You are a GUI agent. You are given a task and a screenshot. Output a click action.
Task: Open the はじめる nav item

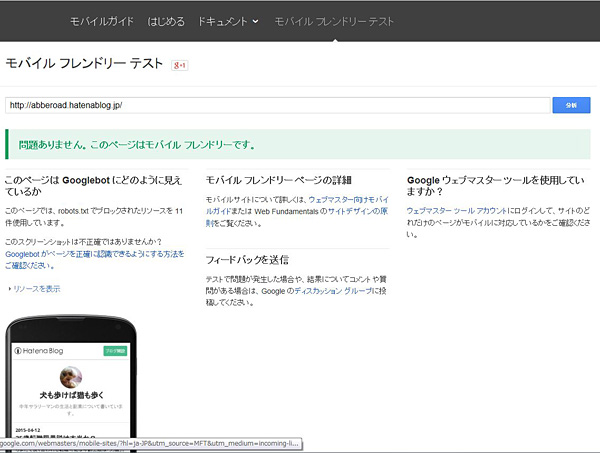[x=166, y=21]
